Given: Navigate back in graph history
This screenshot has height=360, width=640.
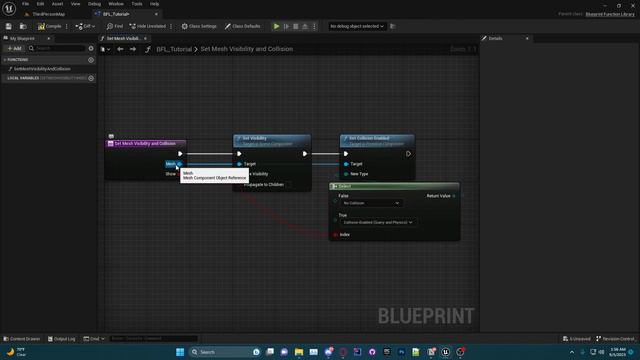Looking at the screenshot, I should point(120,49).
